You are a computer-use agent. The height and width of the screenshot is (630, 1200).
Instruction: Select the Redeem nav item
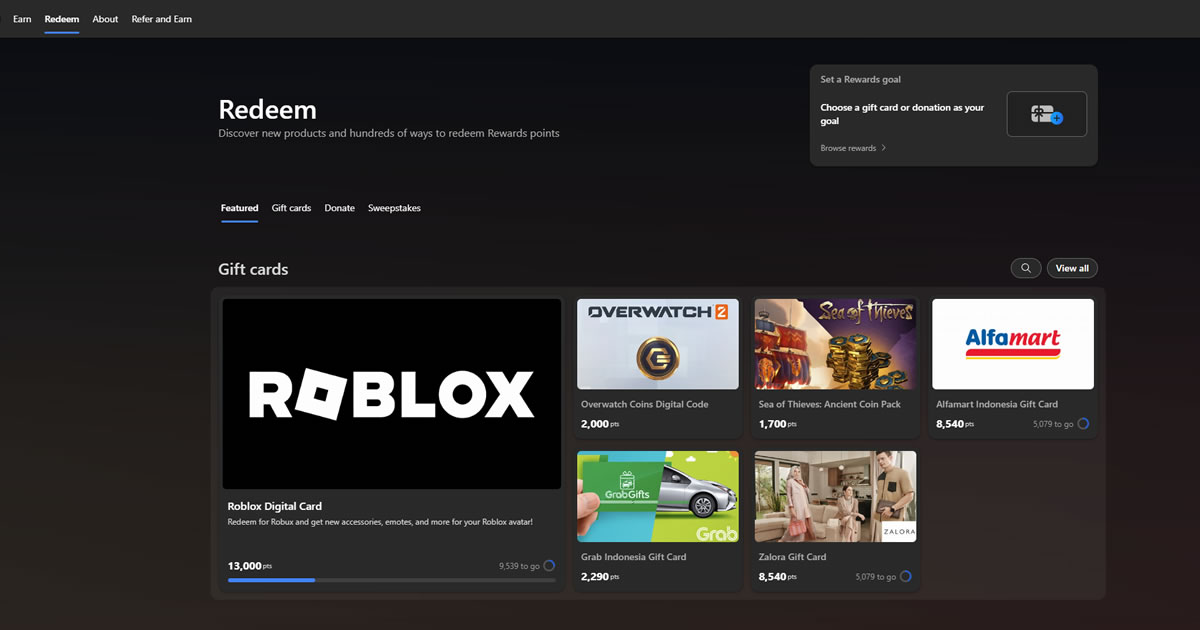pyautogui.click(x=62, y=19)
